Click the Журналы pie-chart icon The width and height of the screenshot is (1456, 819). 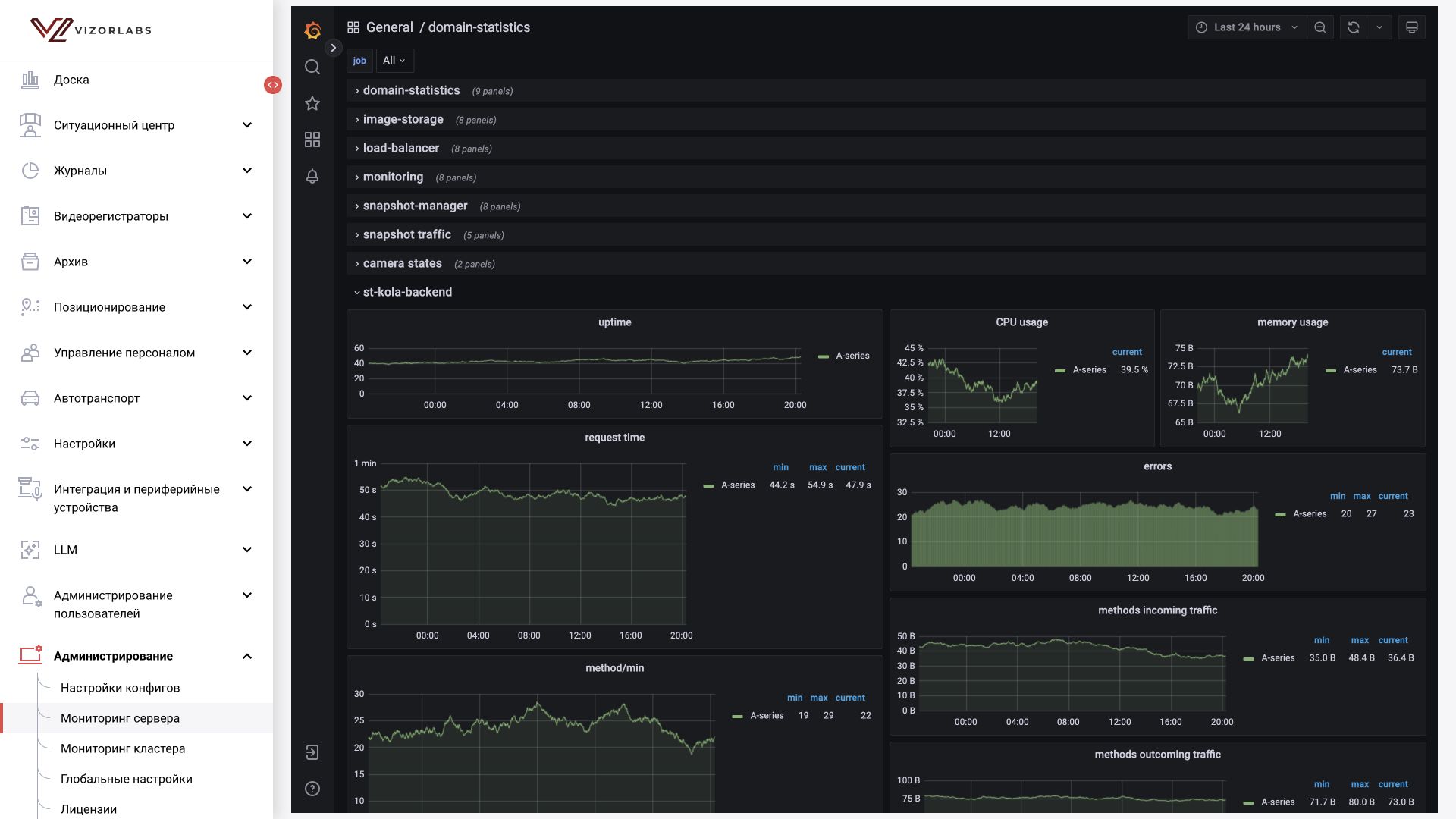tap(30, 171)
